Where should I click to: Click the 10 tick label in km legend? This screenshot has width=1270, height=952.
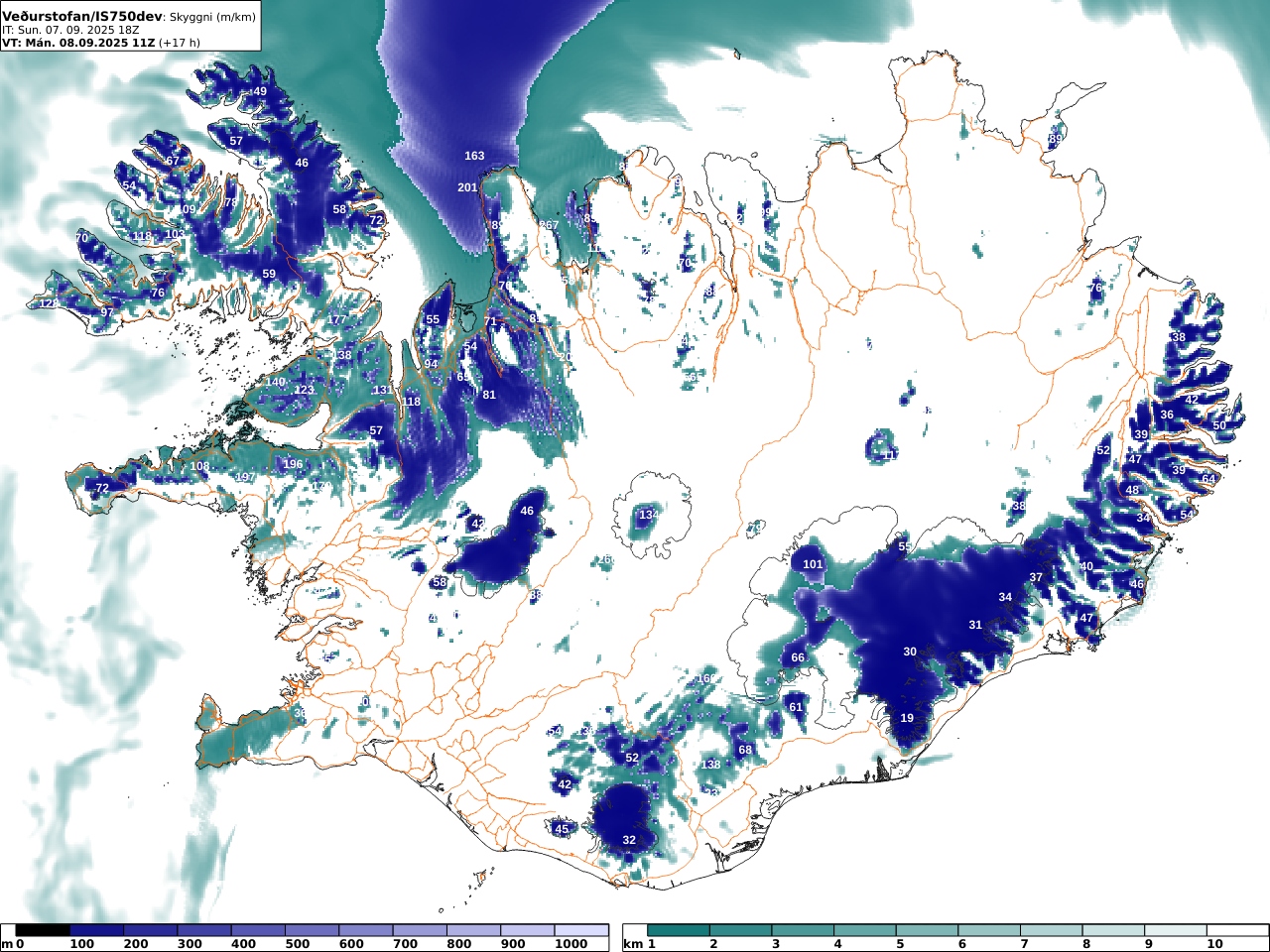1215,944
